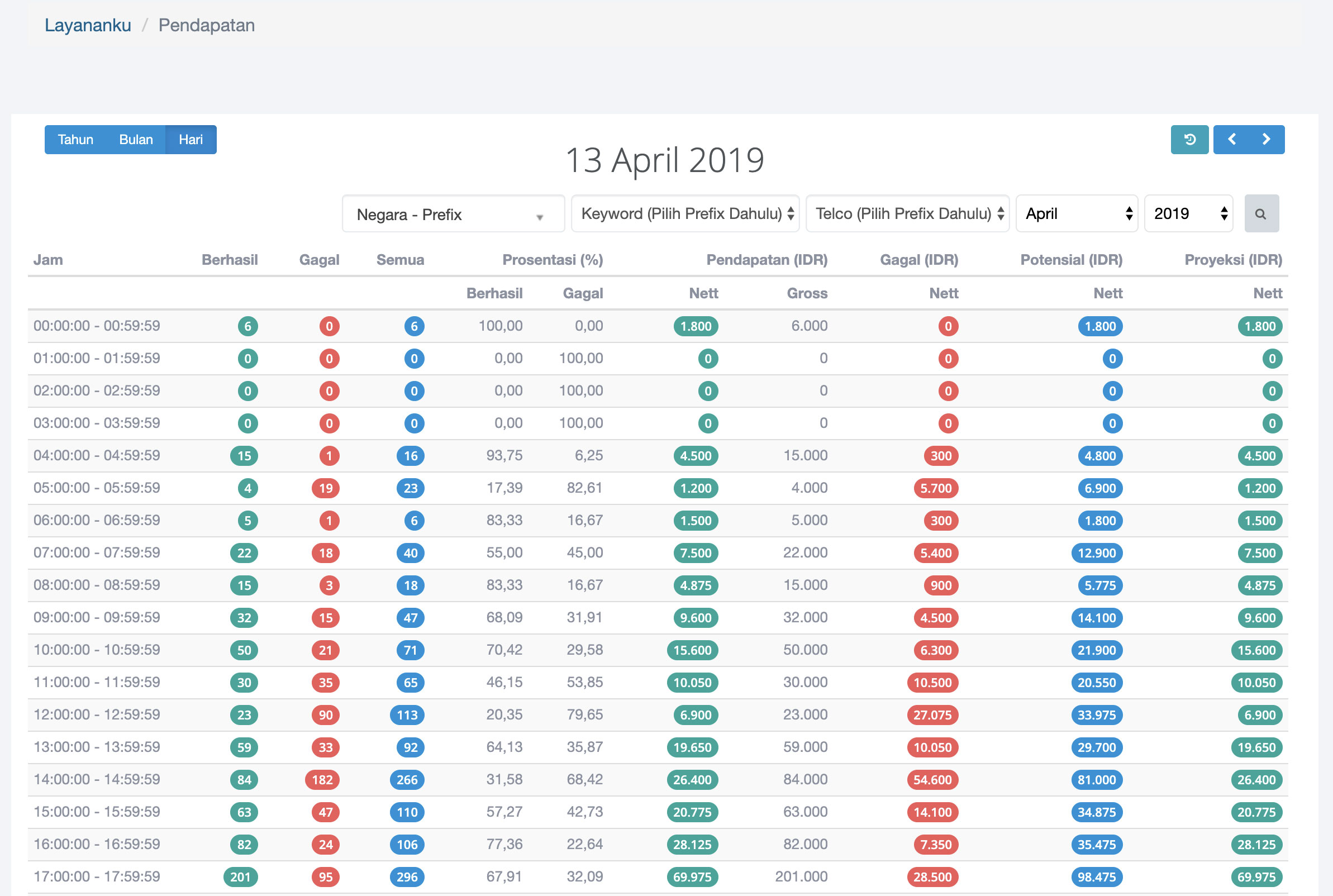Select the Hari view tab
This screenshot has height=896, width=1333.
click(x=191, y=140)
